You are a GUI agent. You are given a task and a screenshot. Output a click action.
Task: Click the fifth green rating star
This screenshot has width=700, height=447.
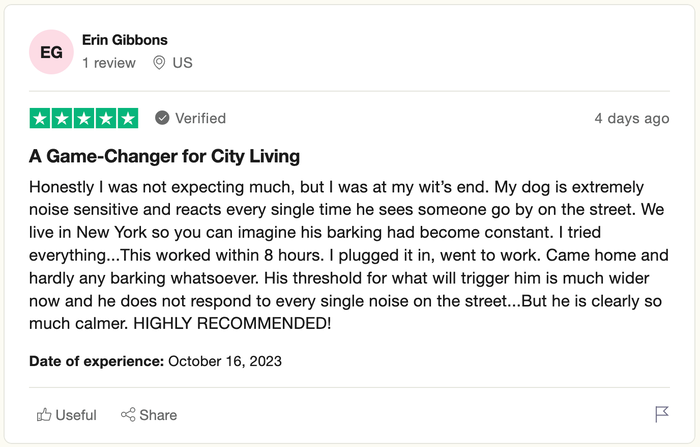pyautogui.click(x=128, y=118)
